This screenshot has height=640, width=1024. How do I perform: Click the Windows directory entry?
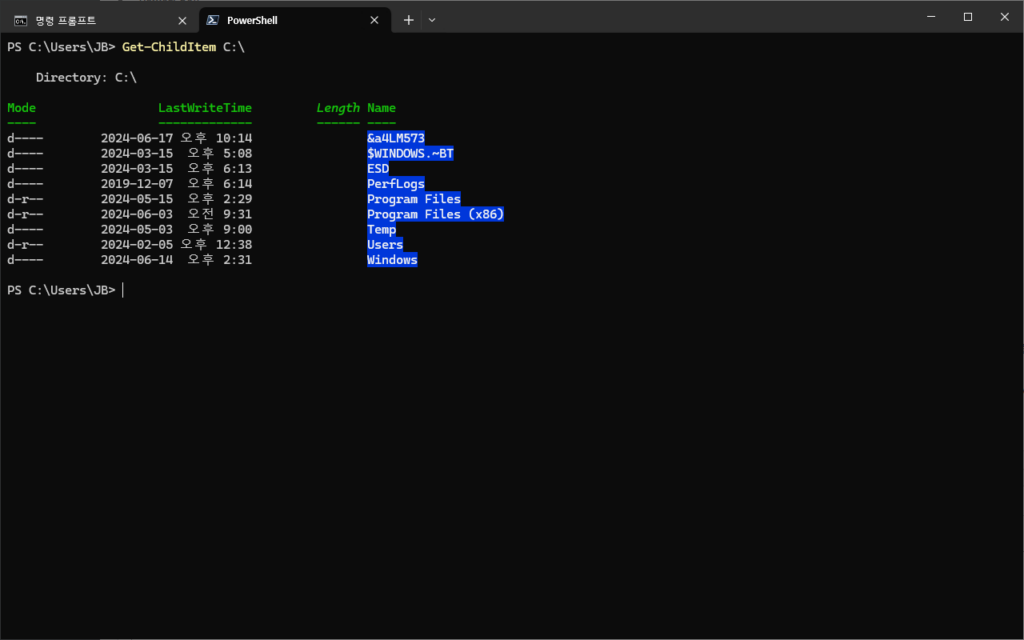click(392, 260)
